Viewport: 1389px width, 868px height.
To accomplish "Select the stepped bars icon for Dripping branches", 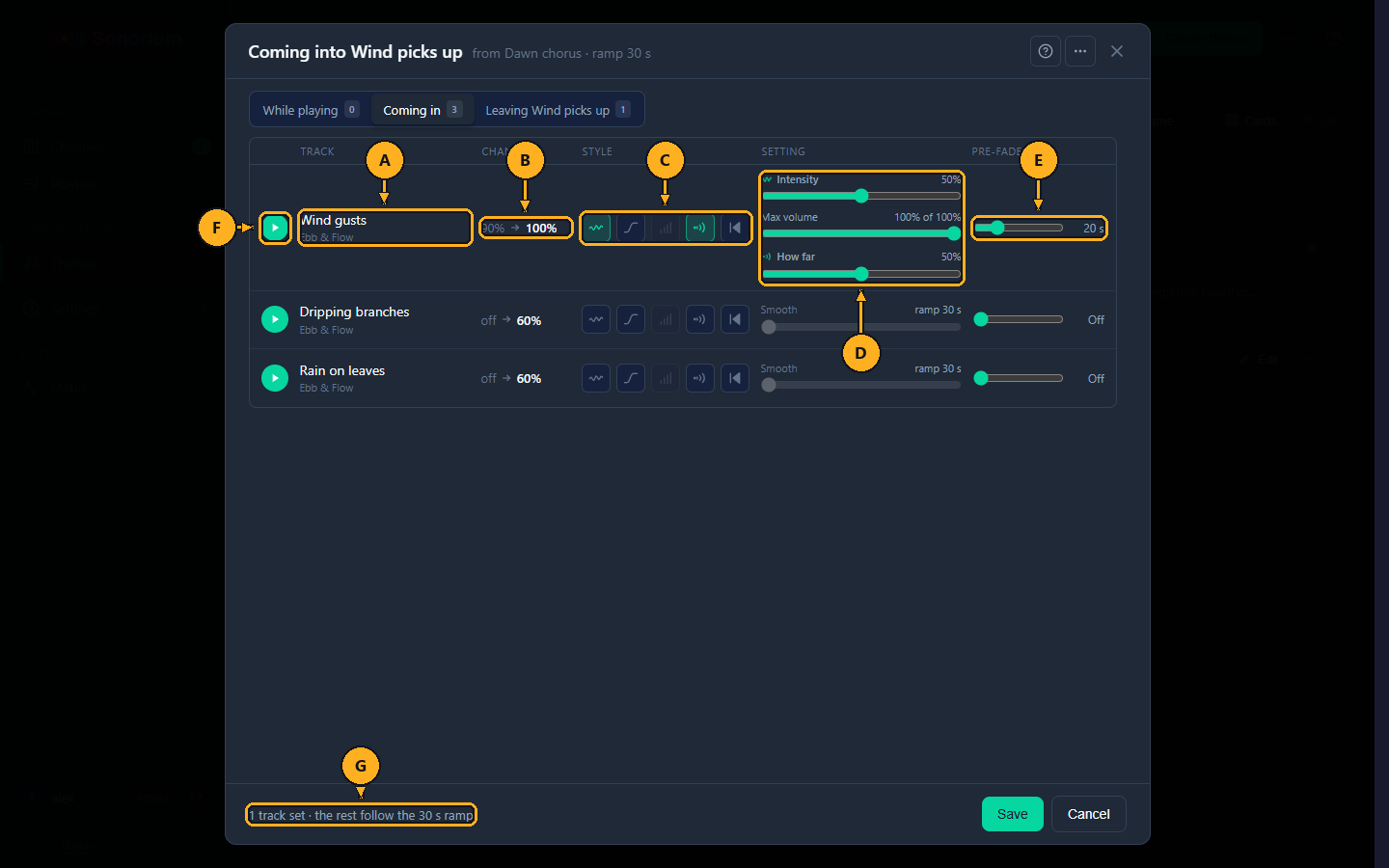I will (666, 319).
